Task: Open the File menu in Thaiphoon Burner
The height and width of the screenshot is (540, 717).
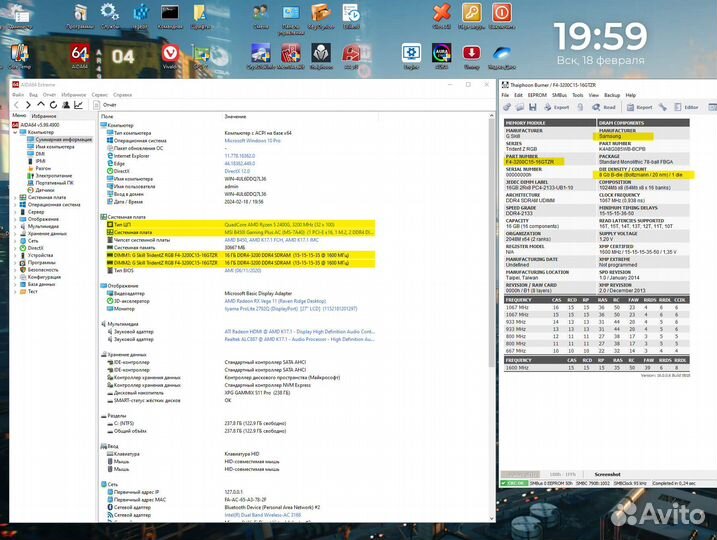Action: (x=505, y=95)
